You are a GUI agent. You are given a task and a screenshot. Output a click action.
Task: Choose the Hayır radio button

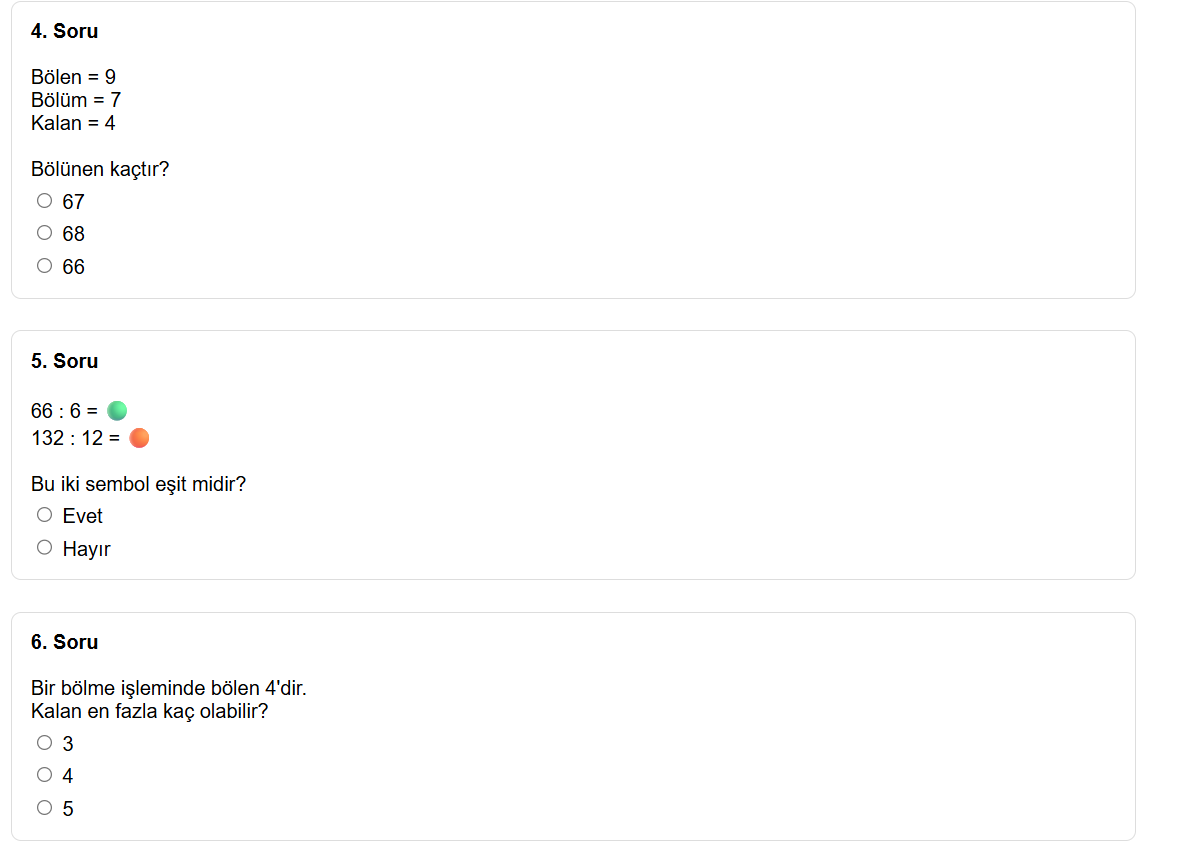click(x=44, y=548)
